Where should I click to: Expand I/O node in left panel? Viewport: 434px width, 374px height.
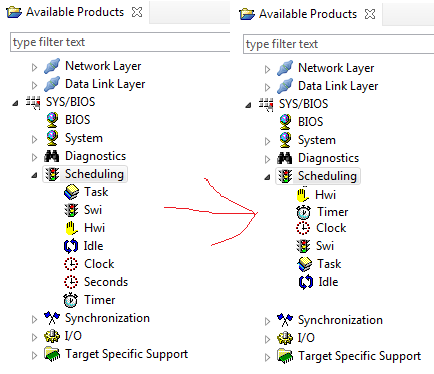[34, 337]
